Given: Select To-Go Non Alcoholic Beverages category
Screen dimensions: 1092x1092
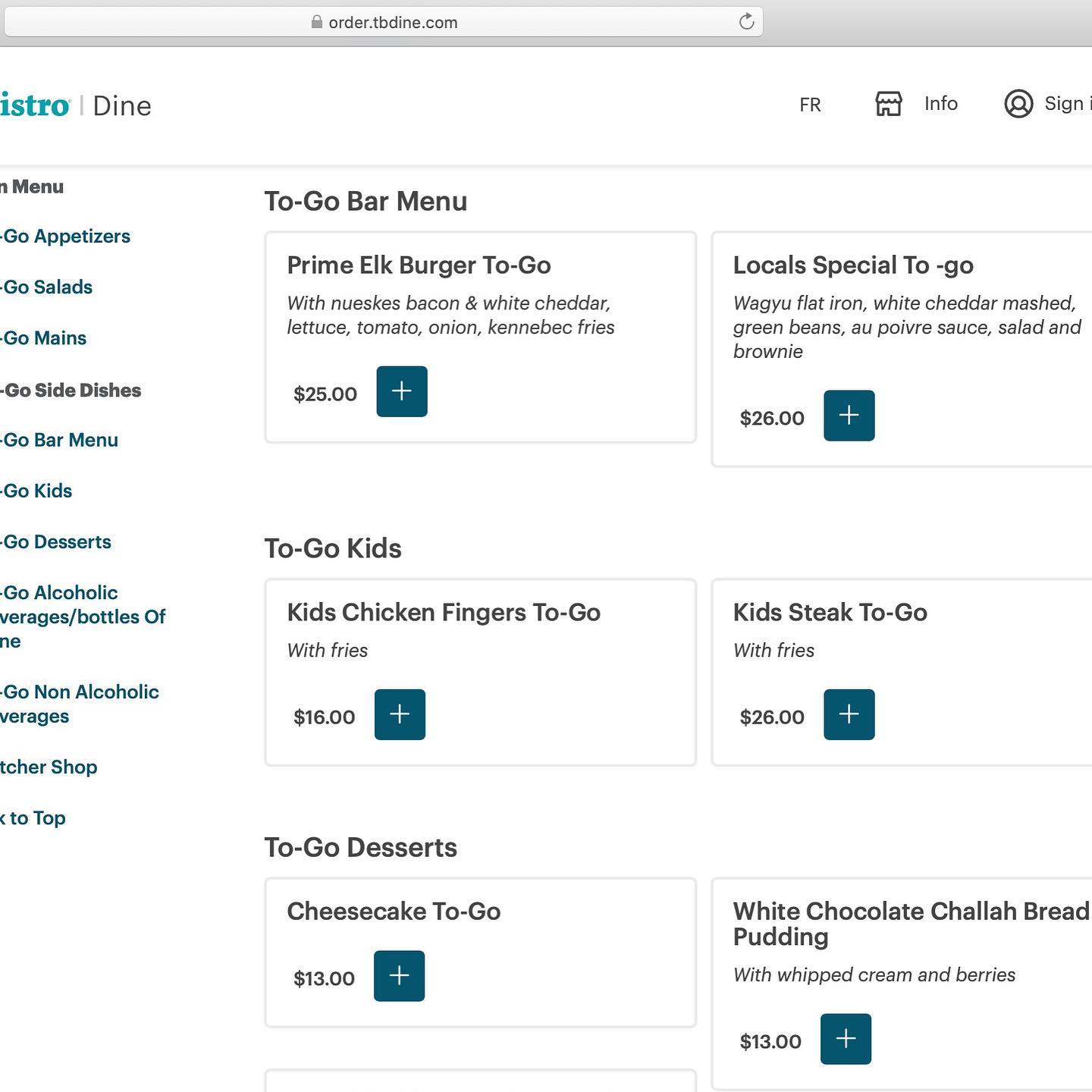Looking at the screenshot, I should (x=80, y=704).
